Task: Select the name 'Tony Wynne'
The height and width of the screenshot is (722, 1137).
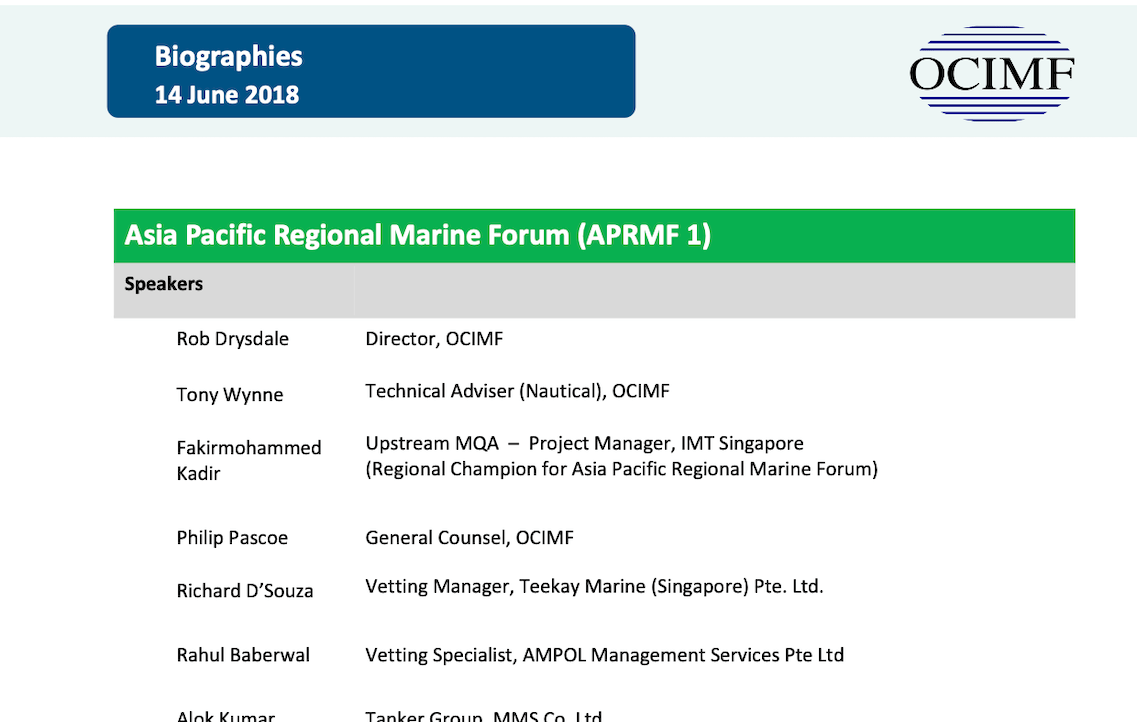Action: [230, 394]
